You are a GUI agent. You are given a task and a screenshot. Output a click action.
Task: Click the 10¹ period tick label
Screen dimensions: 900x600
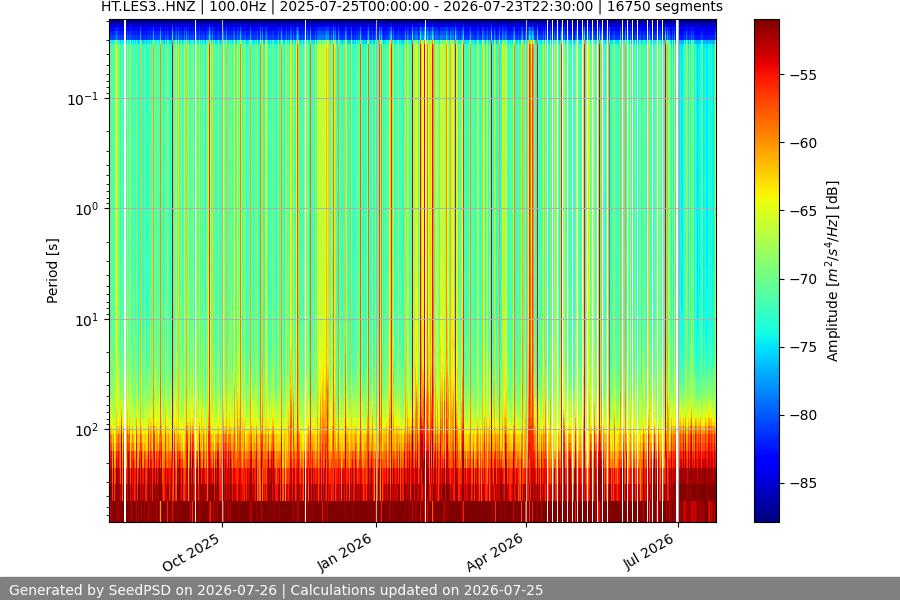point(86,320)
